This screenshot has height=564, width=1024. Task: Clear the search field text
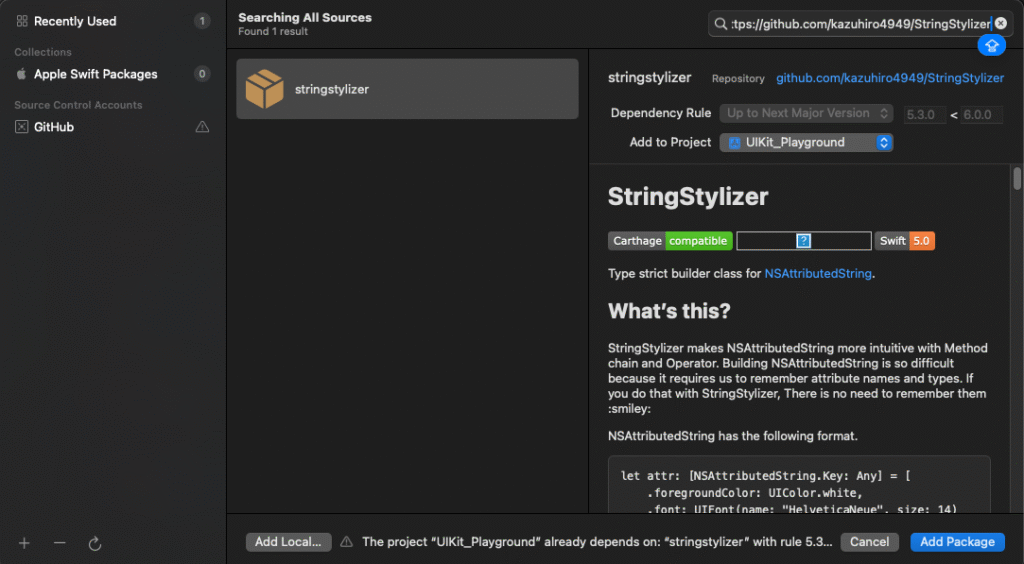click(x=1000, y=23)
